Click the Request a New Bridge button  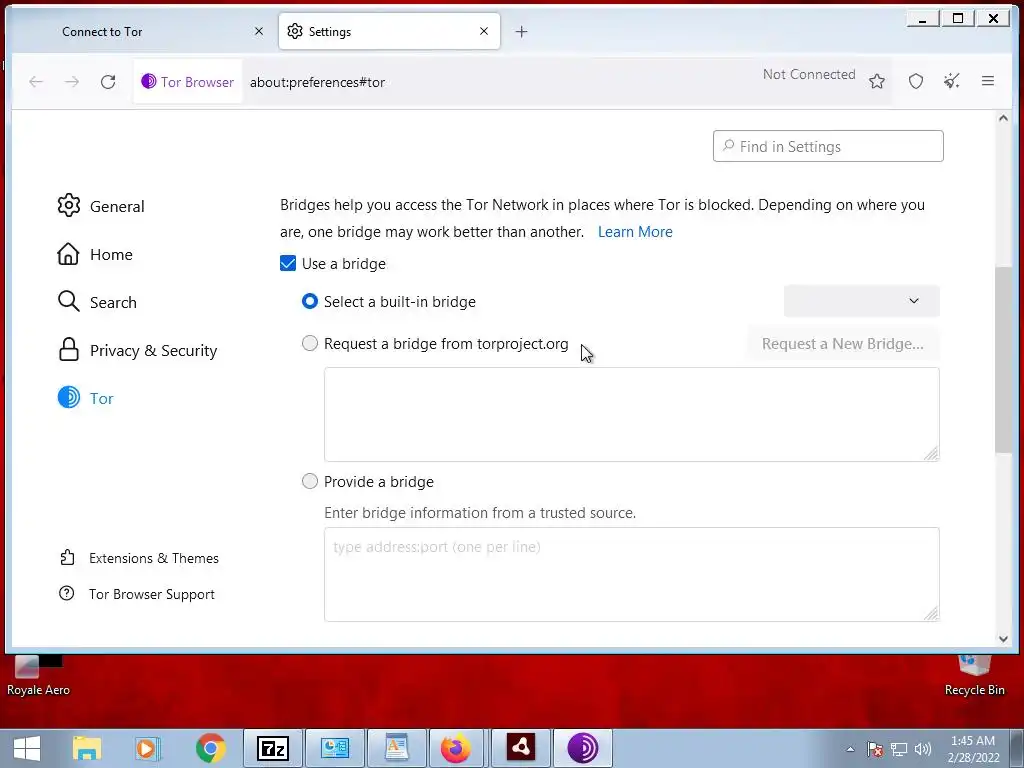[842, 344]
